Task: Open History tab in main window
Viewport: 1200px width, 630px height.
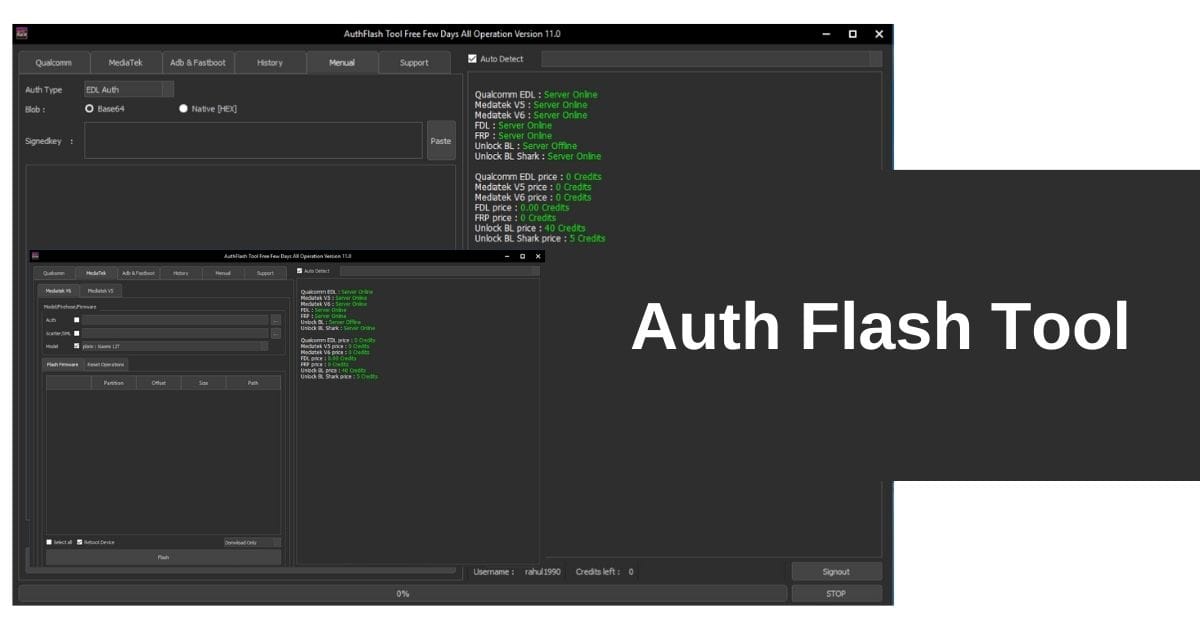Action: tap(270, 62)
